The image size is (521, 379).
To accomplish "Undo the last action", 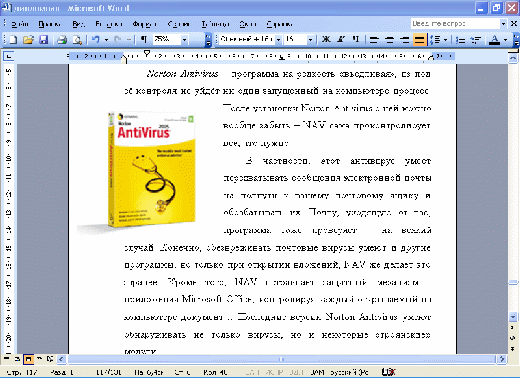I will pos(96,40).
